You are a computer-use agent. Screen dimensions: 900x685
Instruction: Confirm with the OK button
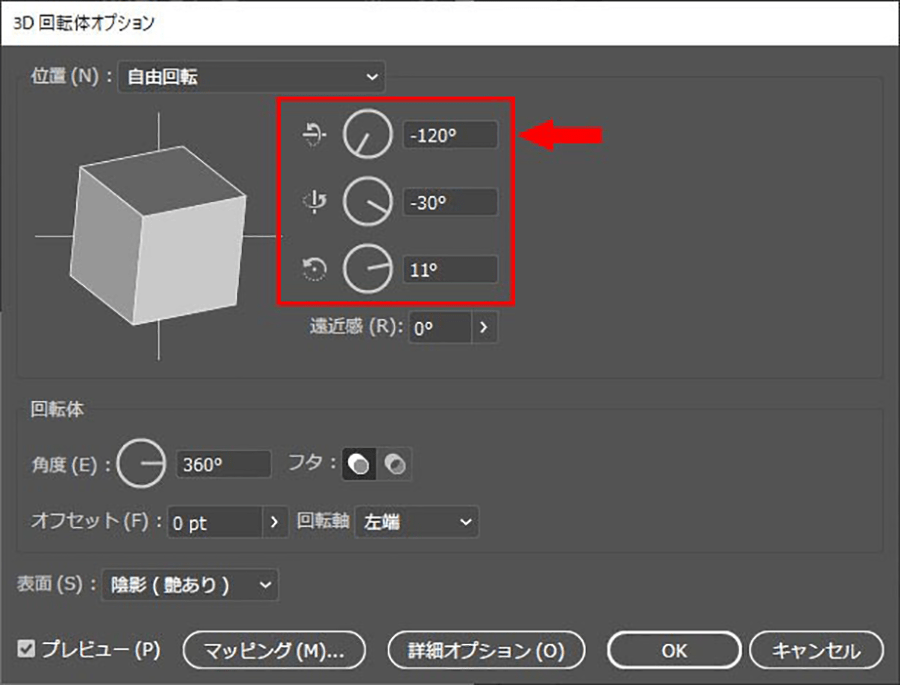(x=674, y=650)
